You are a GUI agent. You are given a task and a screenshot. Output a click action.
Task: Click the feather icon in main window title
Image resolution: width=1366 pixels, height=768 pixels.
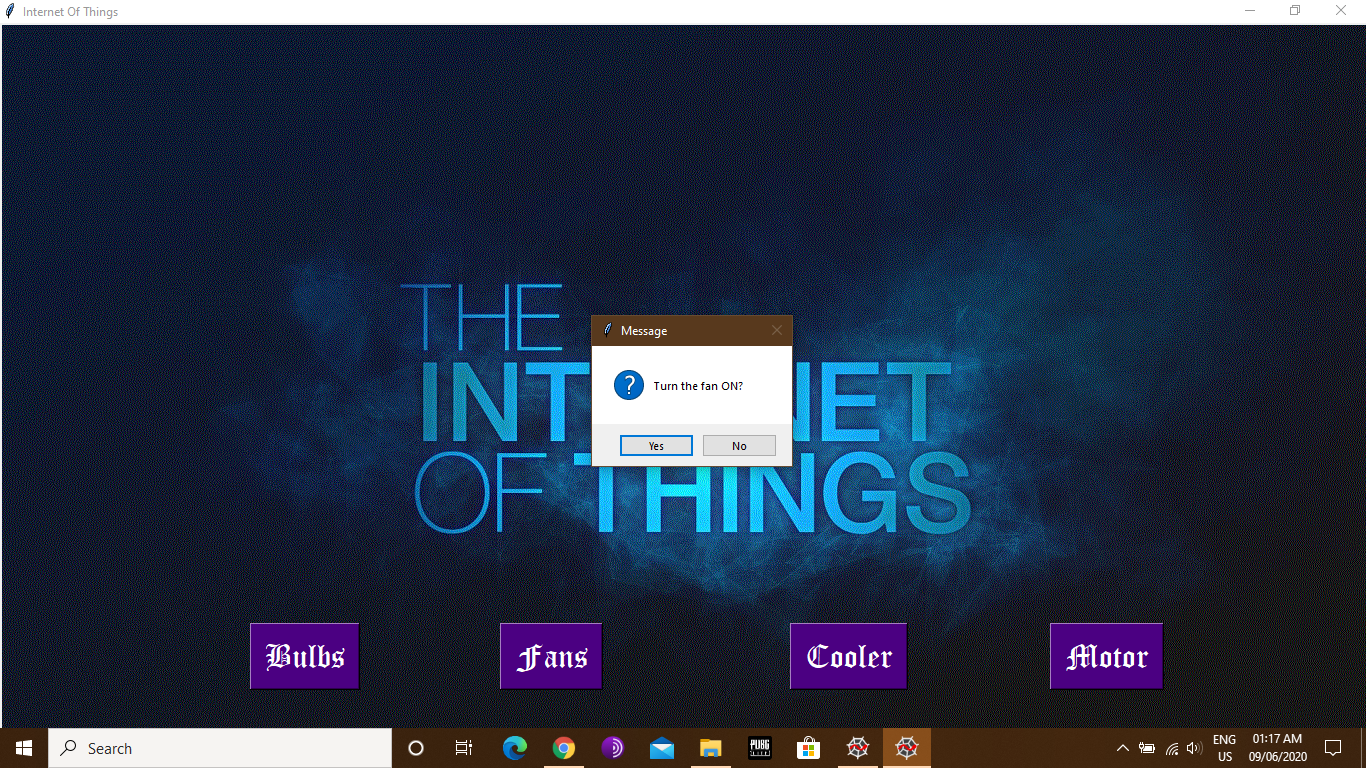click(x=10, y=11)
